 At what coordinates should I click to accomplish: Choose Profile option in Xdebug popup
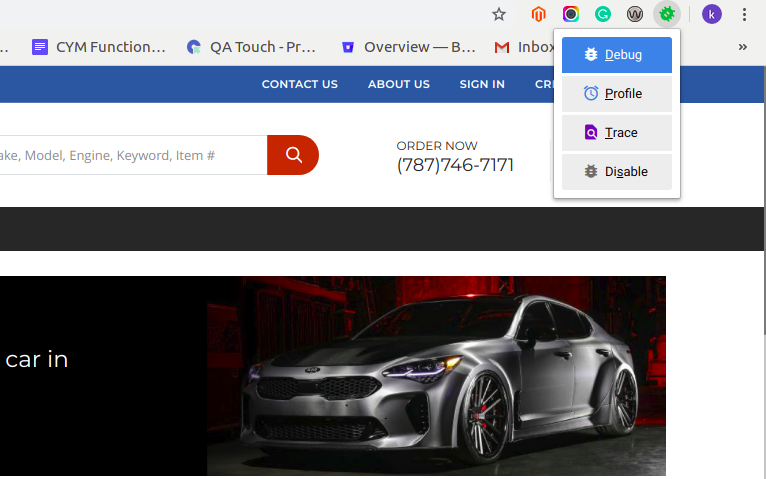click(x=616, y=94)
